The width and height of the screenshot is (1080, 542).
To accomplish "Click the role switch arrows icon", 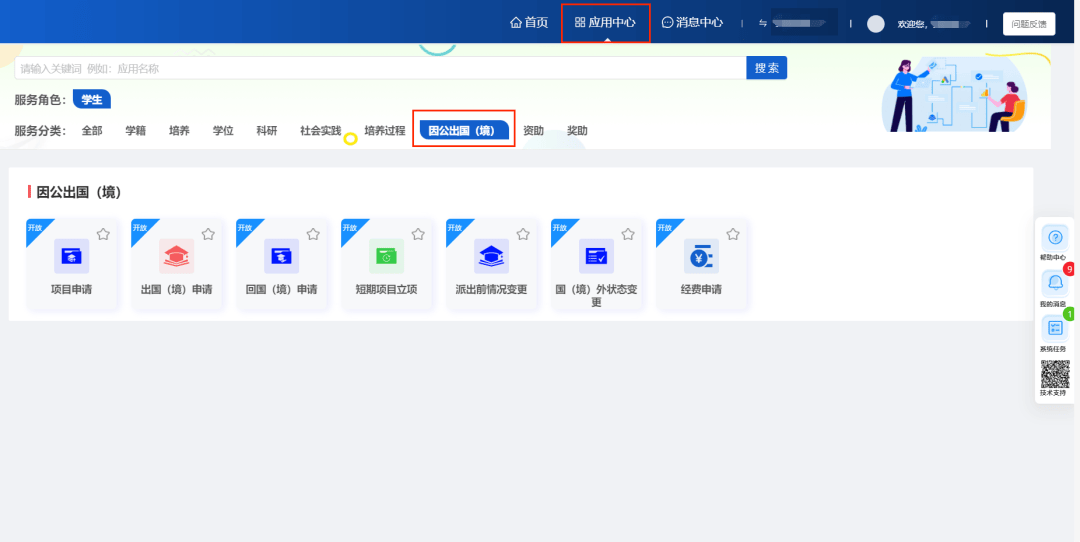I will 762,23.
